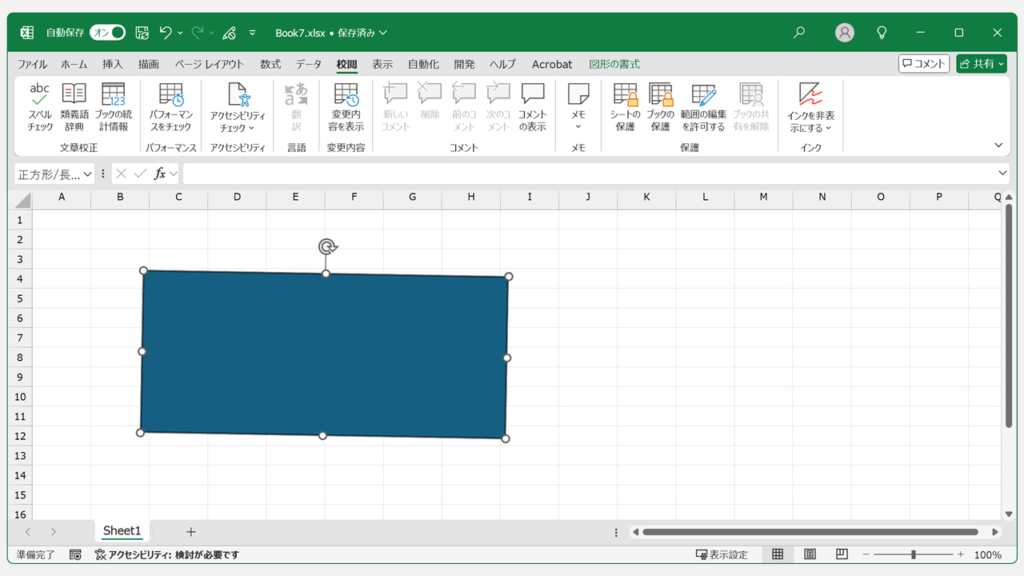Open the file name saved-status dropdown
Viewport: 1024px width, 576px height.
tap(383, 33)
